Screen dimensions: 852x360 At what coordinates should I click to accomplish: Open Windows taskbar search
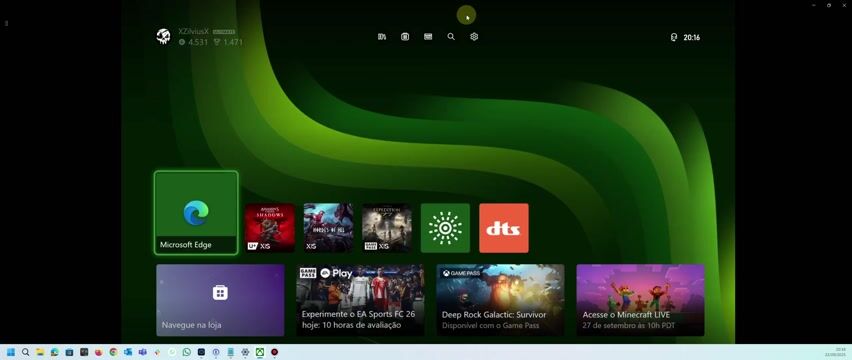point(26,352)
